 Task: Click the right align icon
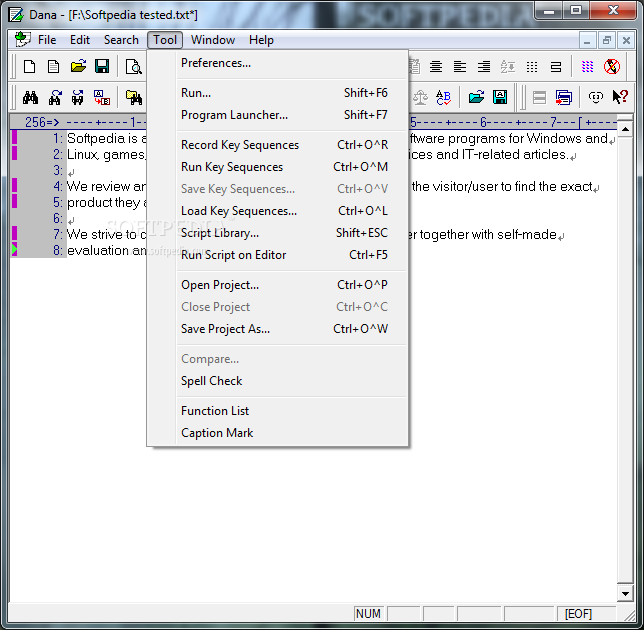484,67
